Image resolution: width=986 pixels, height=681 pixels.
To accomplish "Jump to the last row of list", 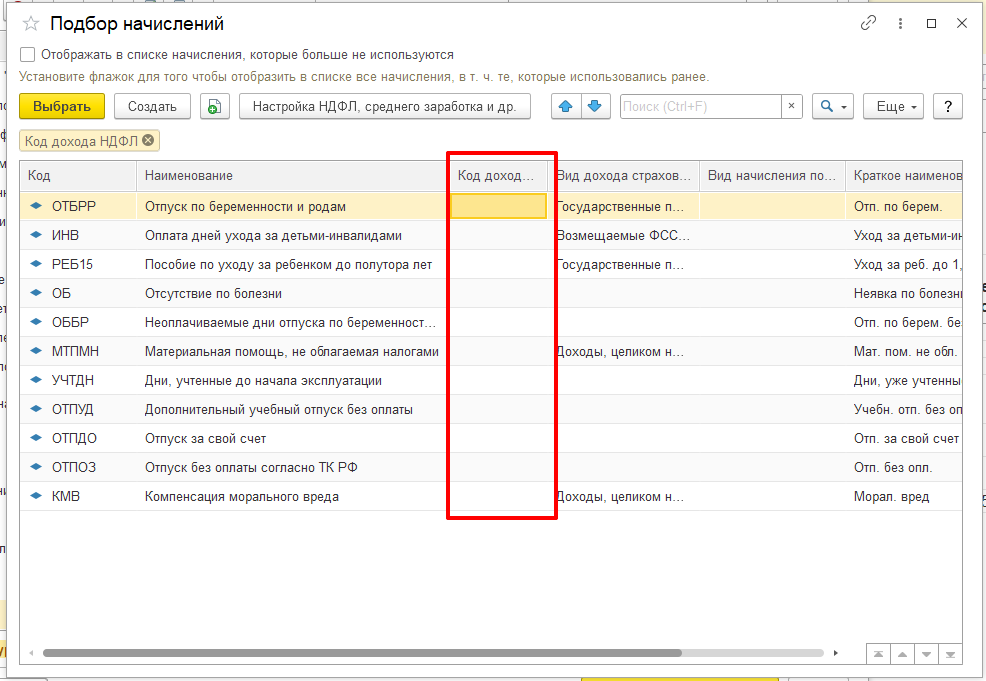I will [x=950, y=653].
